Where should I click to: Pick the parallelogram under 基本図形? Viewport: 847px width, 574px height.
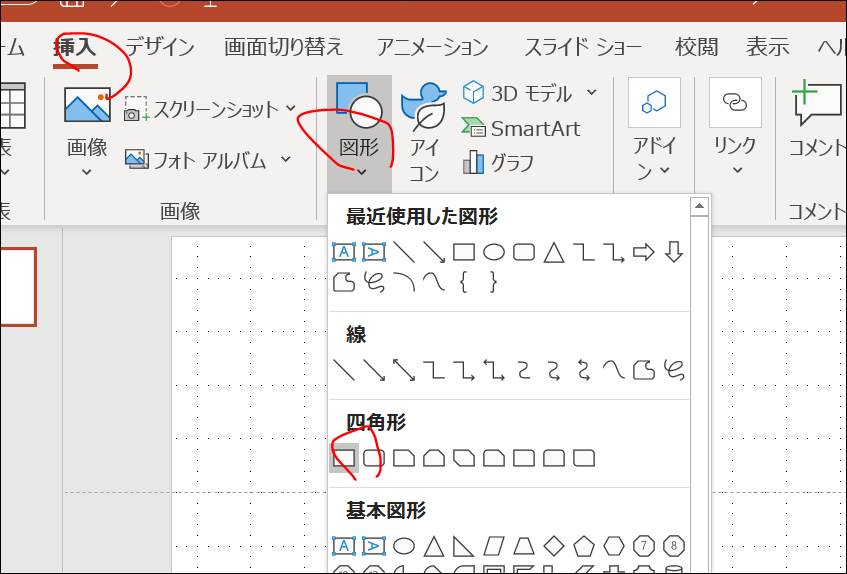tap(494, 546)
